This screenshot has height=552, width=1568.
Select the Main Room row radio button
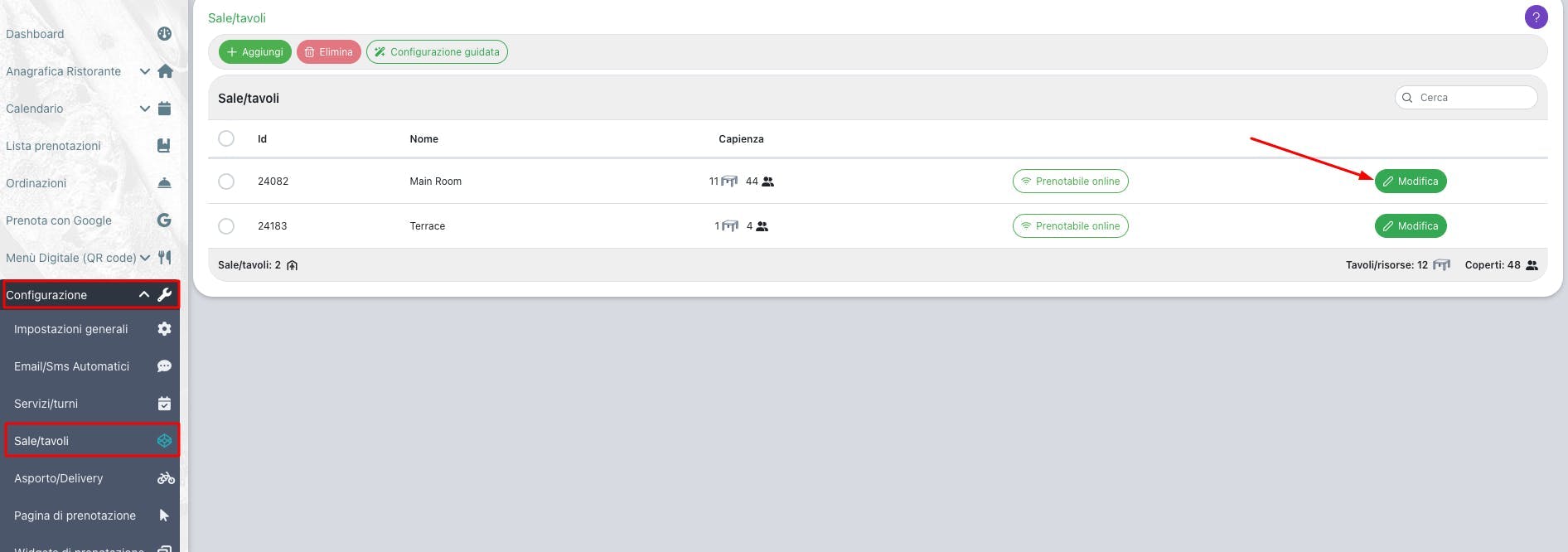point(226,182)
